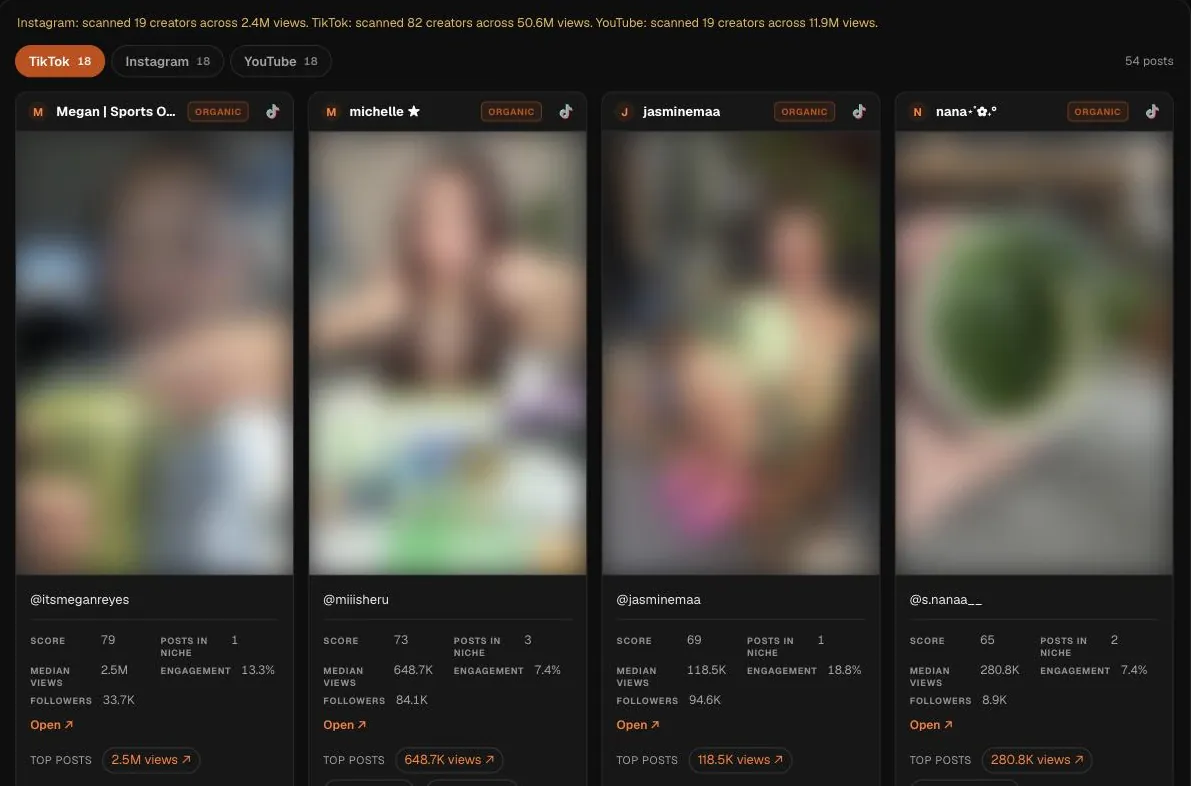
Task: Click the M avatar beside michelle
Action: pos(331,112)
